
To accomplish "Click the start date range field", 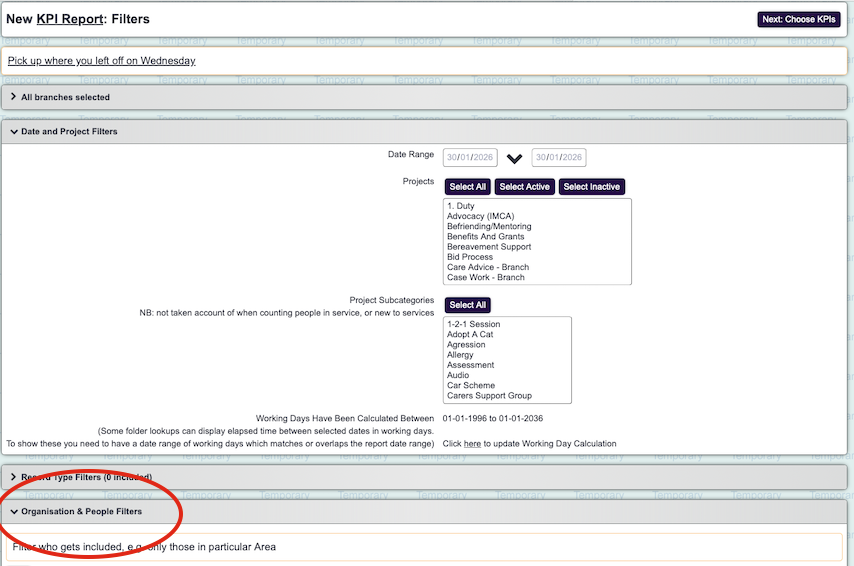I will [x=470, y=158].
